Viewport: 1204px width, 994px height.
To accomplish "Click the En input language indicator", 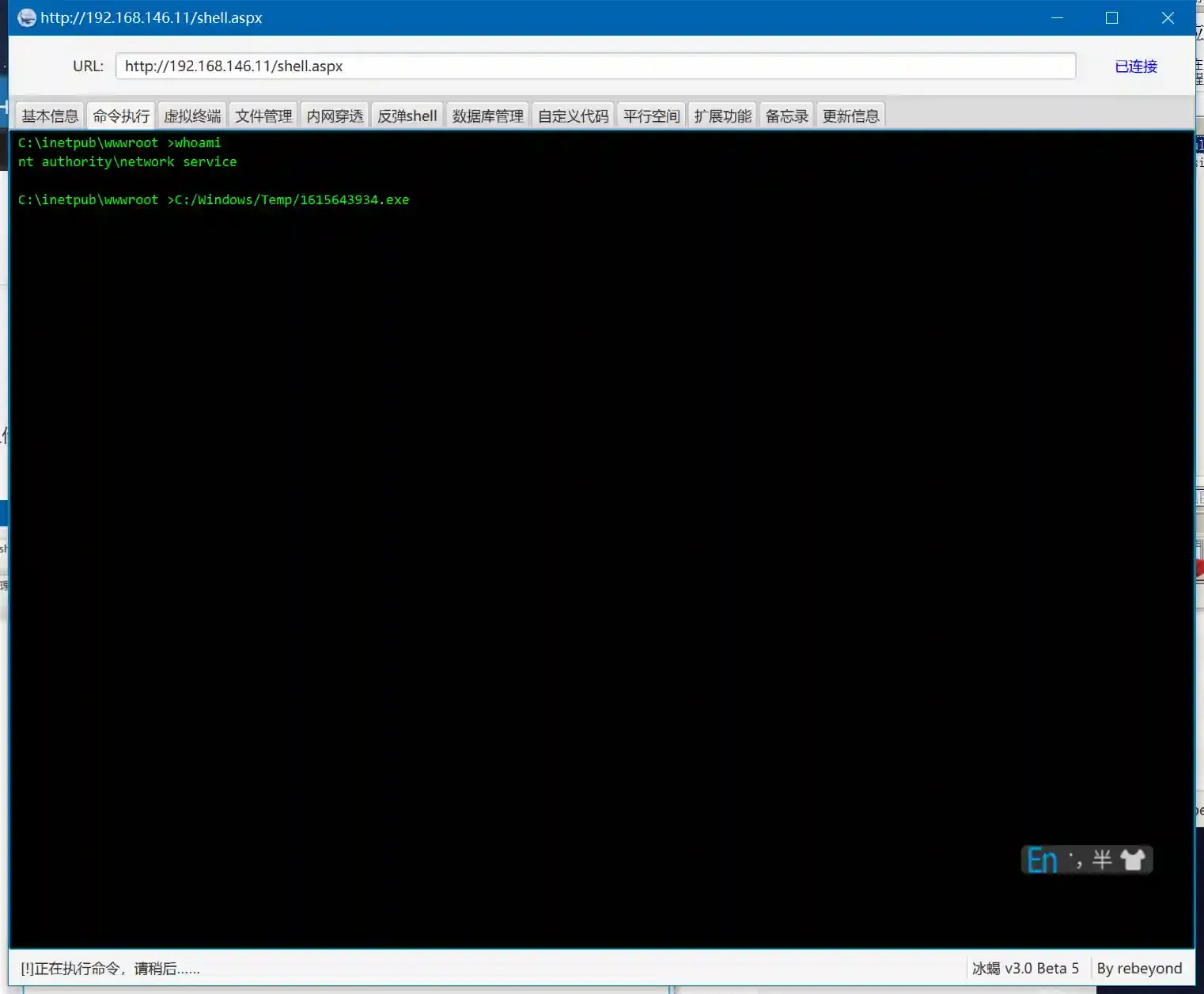I will pyautogui.click(x=1042, y=860).
